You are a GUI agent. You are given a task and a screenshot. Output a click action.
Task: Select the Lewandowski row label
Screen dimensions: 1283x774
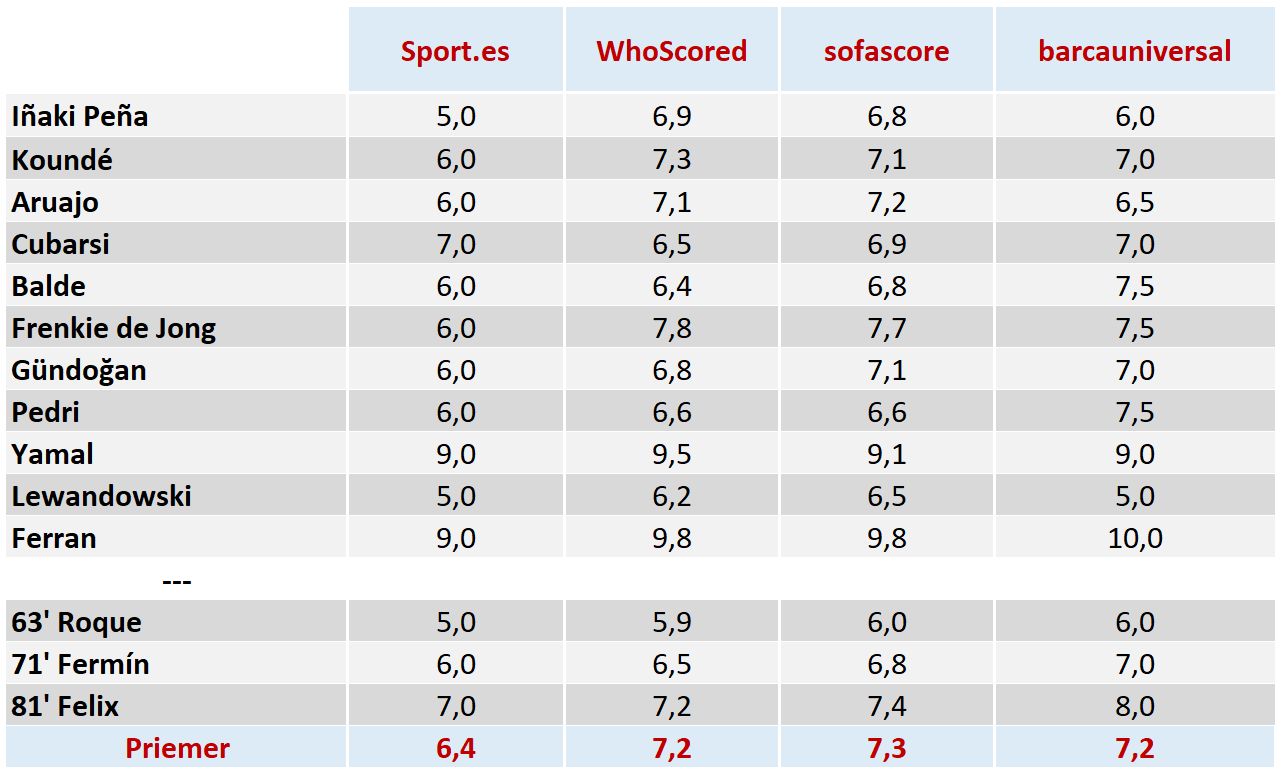pyautogui.click(x=101, y=496)
